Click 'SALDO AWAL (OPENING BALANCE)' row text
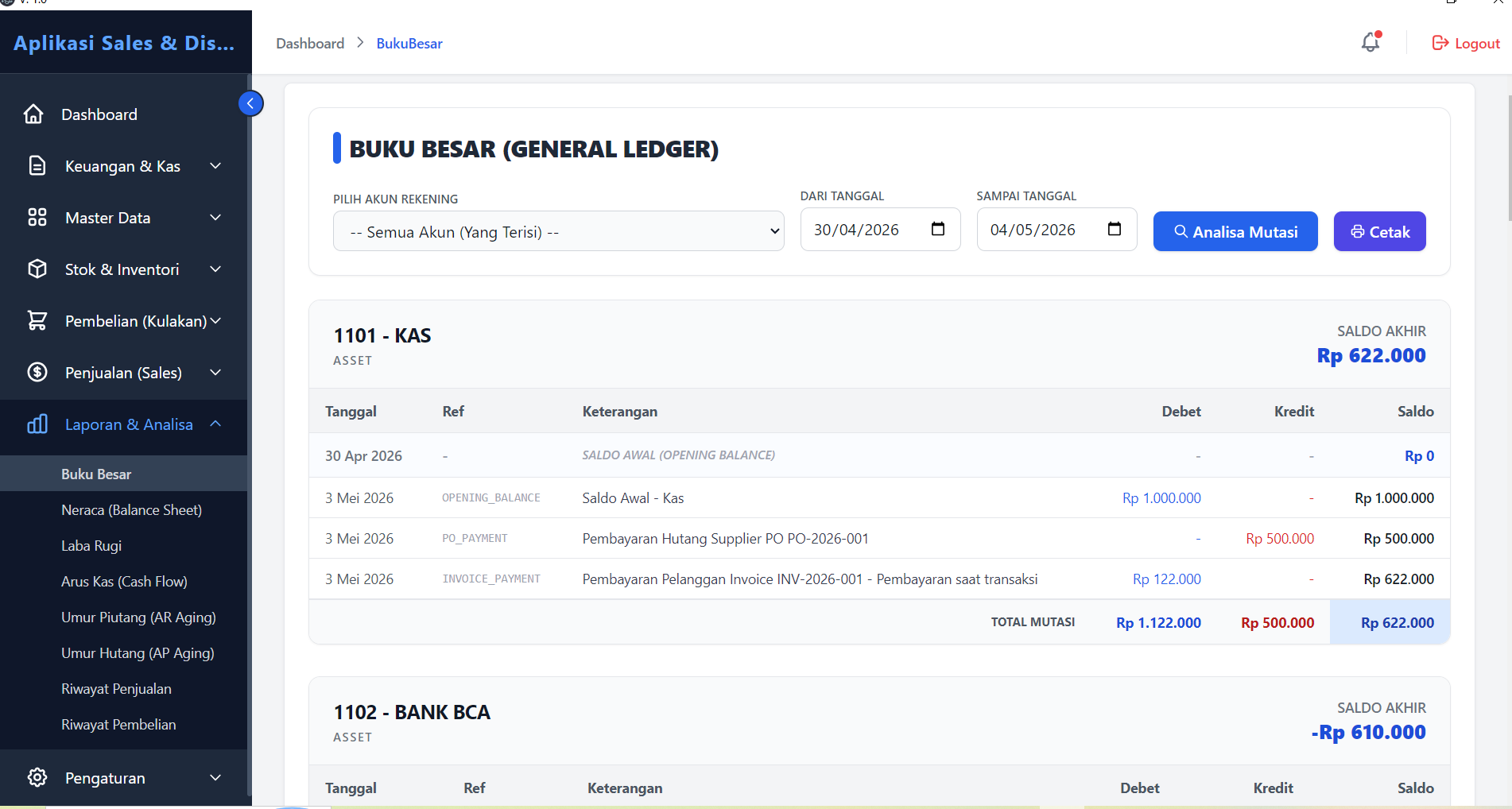 (678, 455)
